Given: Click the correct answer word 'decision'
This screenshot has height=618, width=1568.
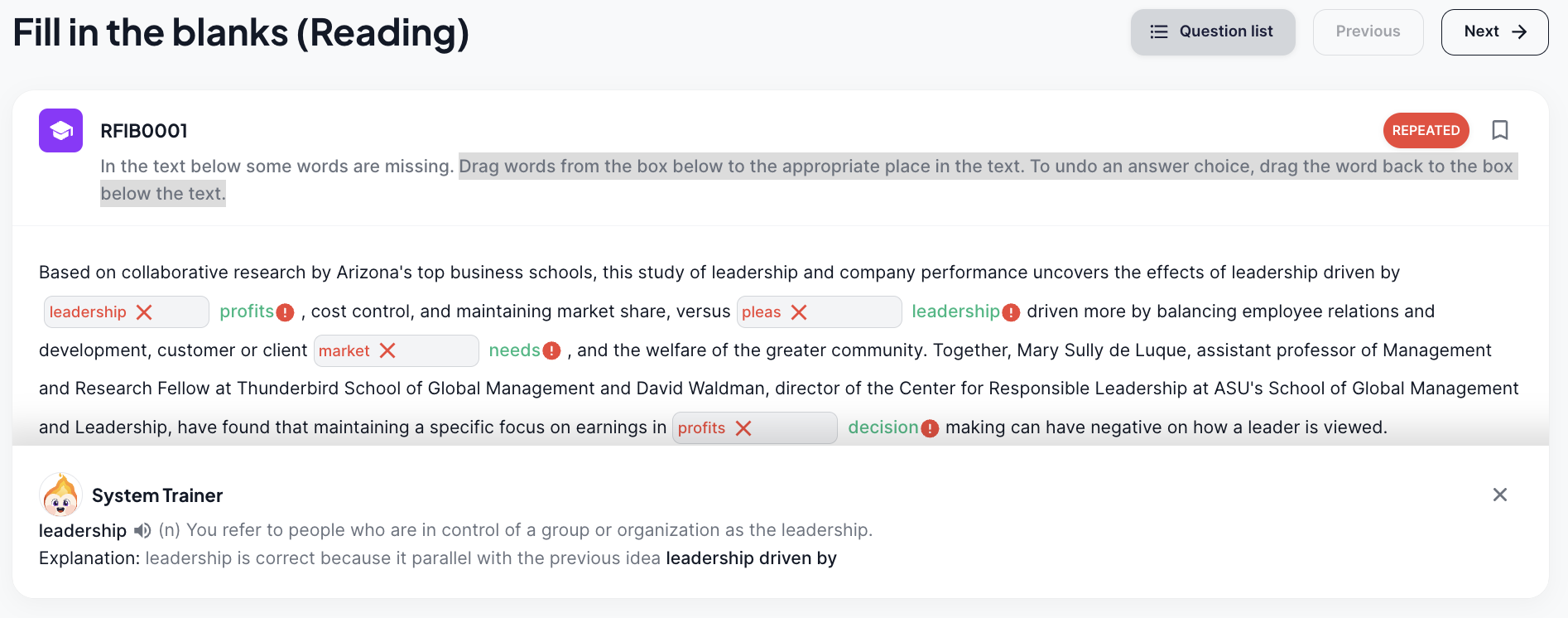Looking at the screenshot, I should coord(883,427).
